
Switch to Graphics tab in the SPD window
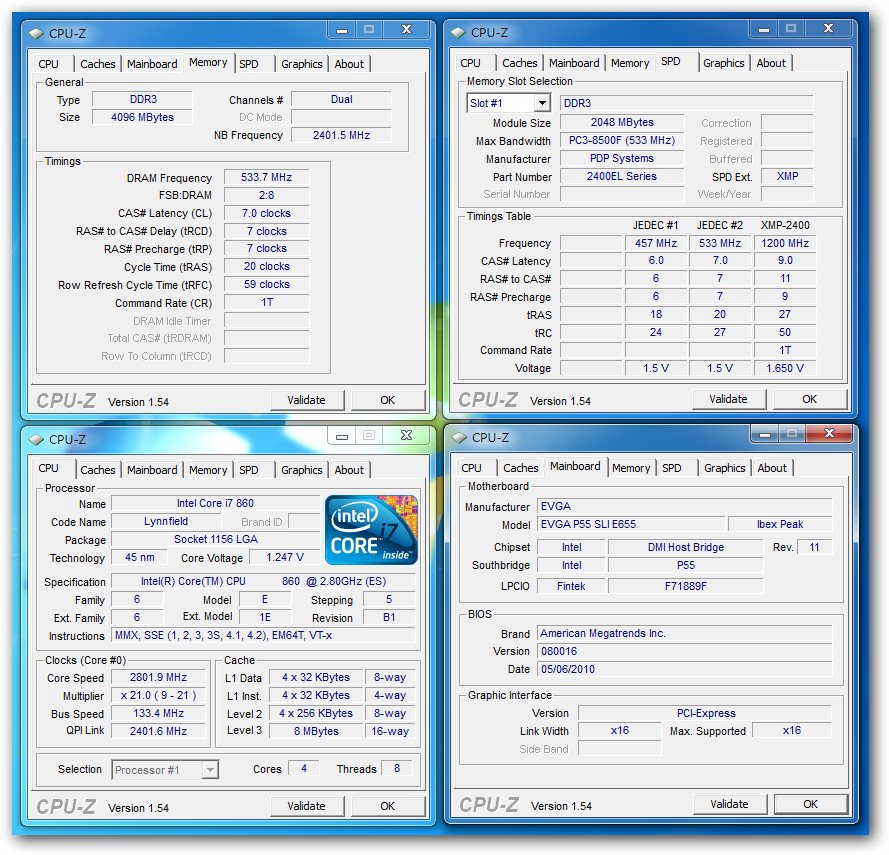tap(723, 64)
